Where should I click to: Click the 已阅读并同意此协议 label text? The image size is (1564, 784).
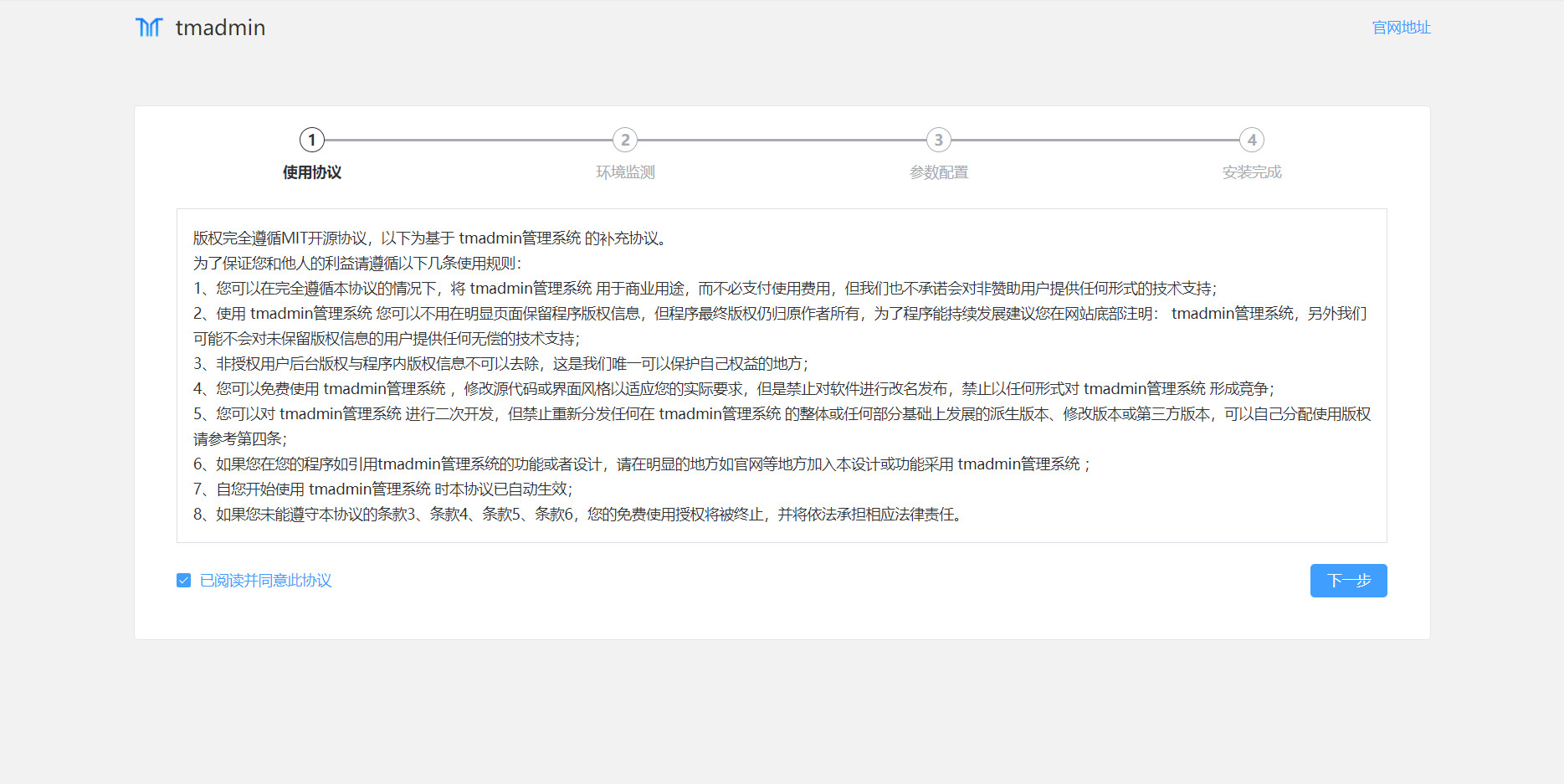click(x=265, y=581)
